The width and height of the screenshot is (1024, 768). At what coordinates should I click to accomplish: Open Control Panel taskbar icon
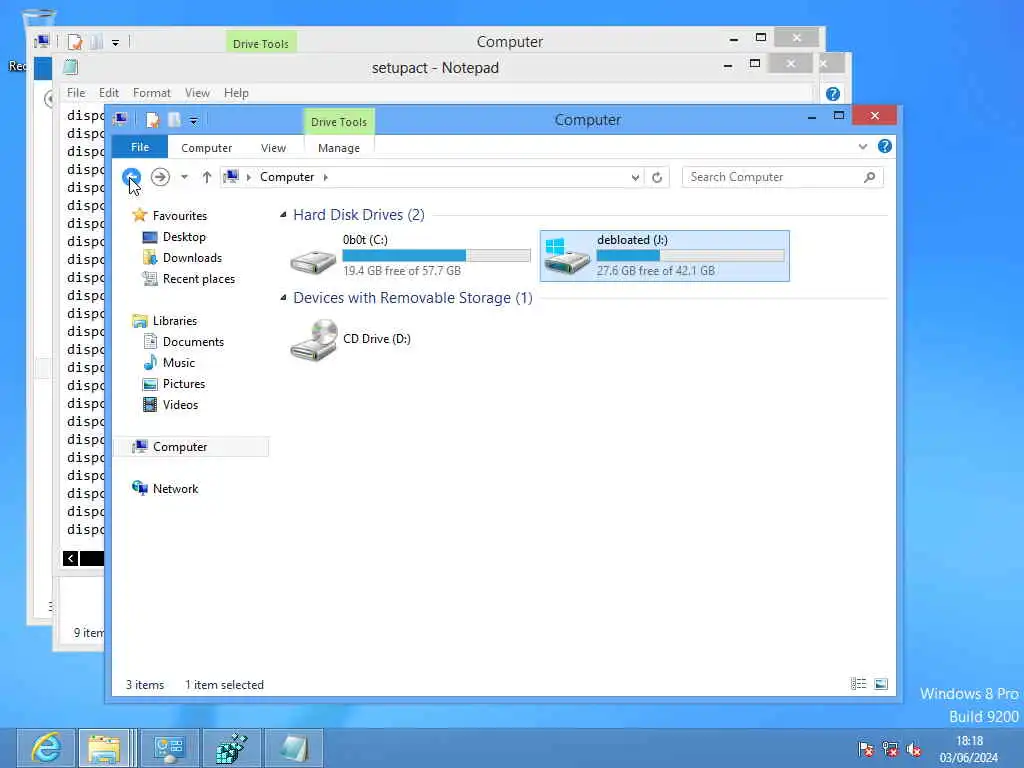click(x=169, y=748)
